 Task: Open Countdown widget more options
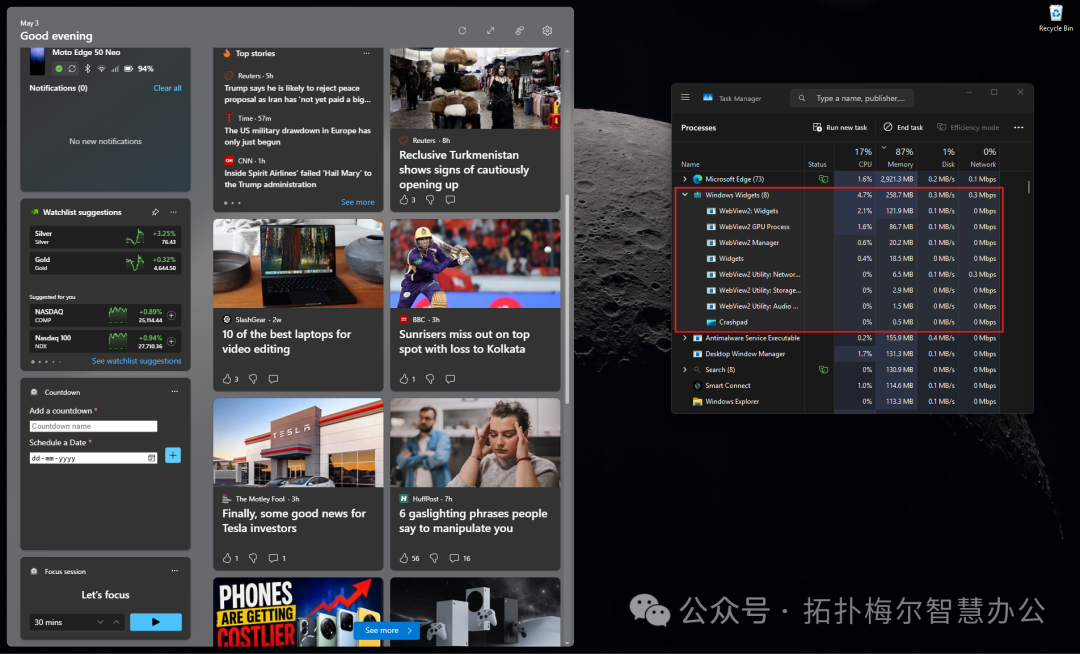175,392
